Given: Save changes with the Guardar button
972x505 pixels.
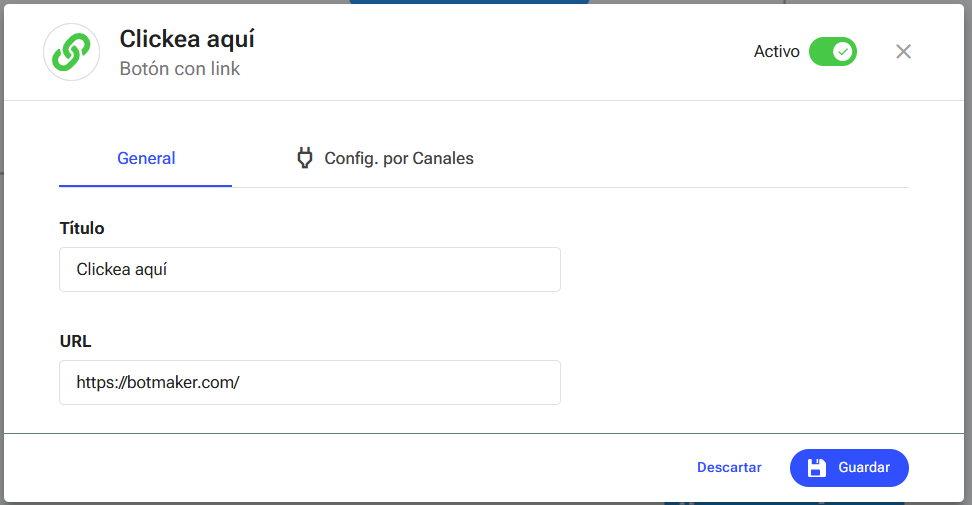Looking at the screenshot, I should click(x=849, y=468).
